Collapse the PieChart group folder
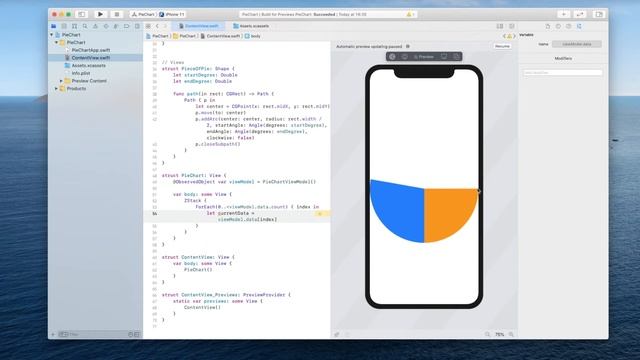 pyautogui.click(x=57, y=42)
